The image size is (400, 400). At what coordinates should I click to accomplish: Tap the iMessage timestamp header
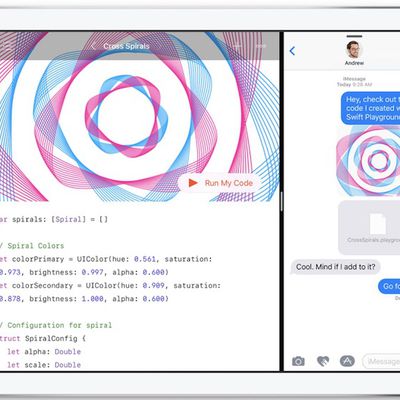[x=354, y=82]
